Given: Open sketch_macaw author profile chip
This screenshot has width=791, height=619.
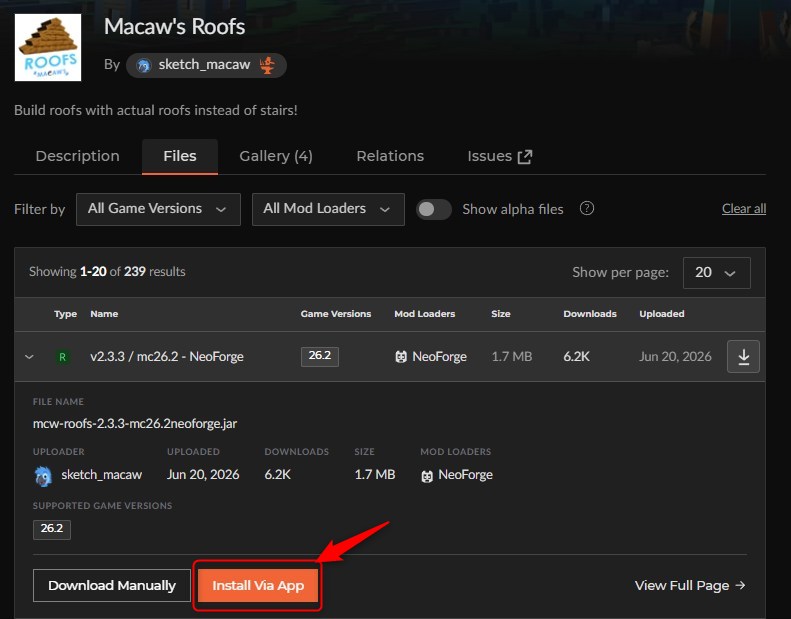Looking at the screenshot, I should 206,65.
